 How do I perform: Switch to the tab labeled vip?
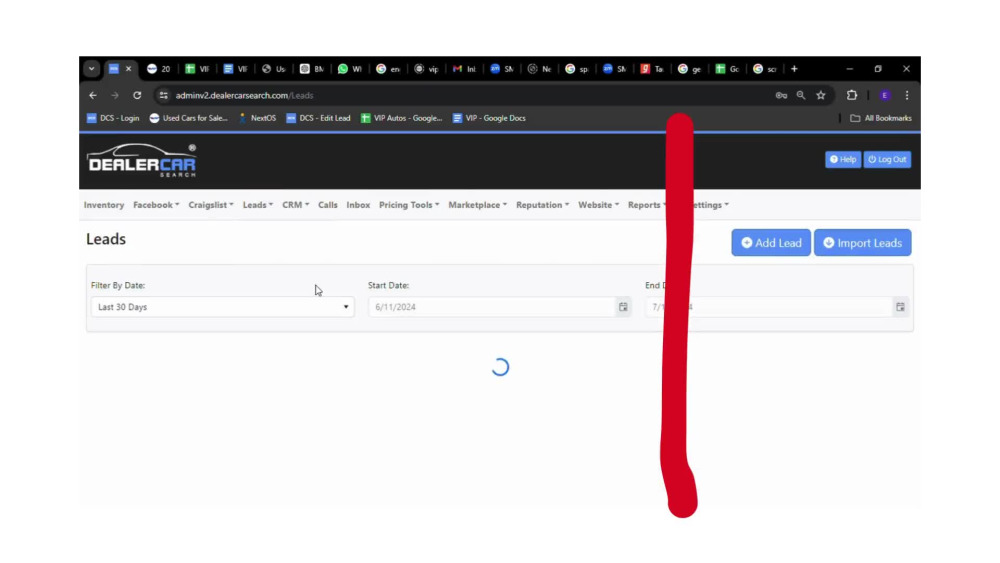[x=426, y=69]
